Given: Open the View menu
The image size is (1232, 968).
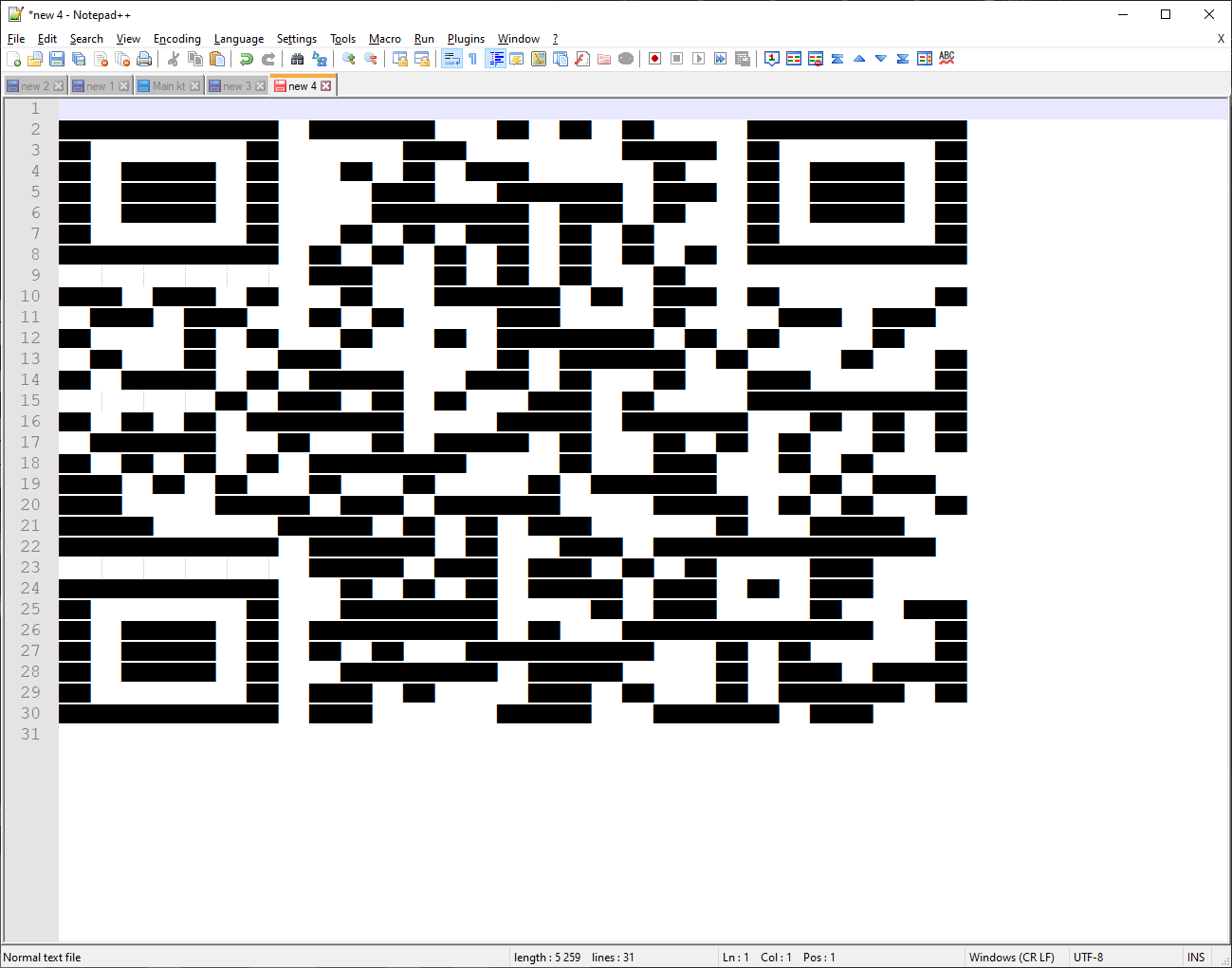Looking at the screenshot, I should [x=128, y=39].
